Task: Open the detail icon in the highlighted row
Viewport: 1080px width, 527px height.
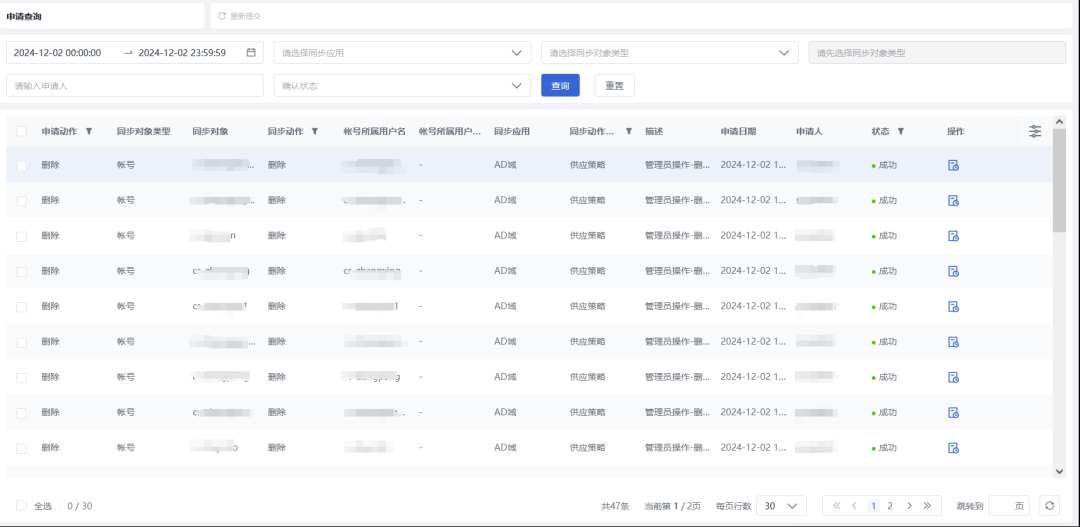Action: (953, 165)
